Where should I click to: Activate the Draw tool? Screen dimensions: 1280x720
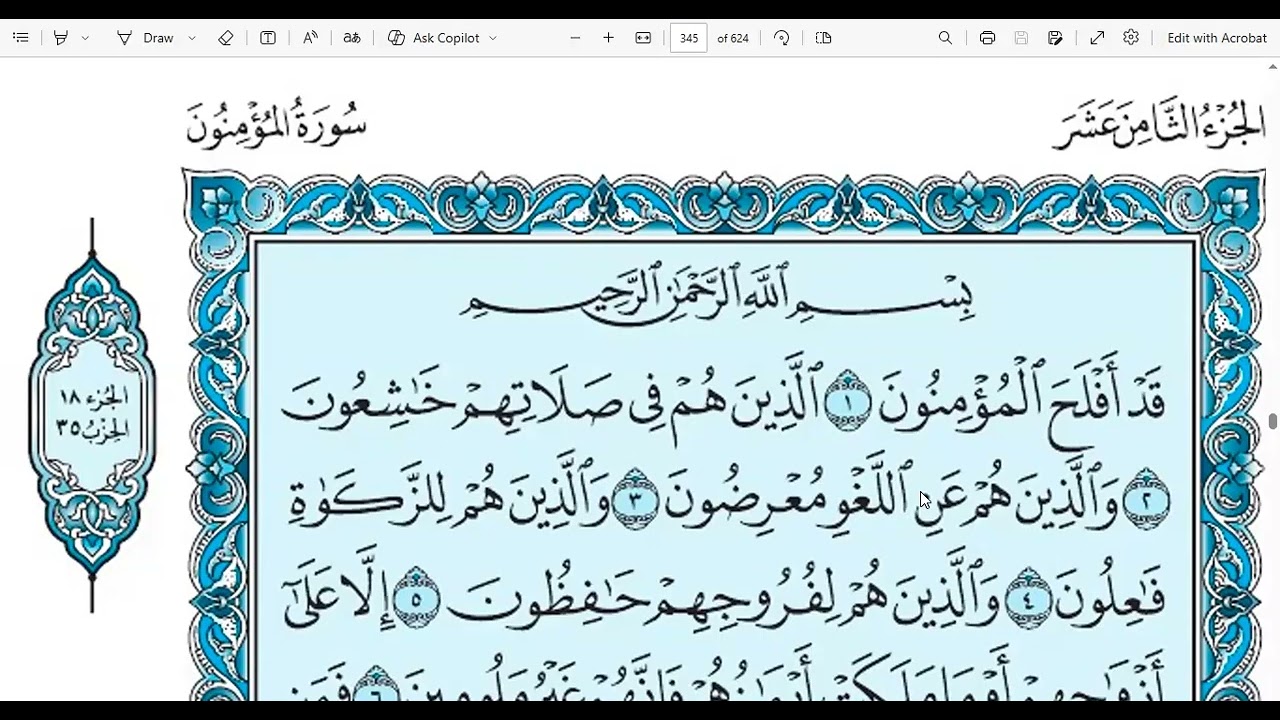click(146, 38)
